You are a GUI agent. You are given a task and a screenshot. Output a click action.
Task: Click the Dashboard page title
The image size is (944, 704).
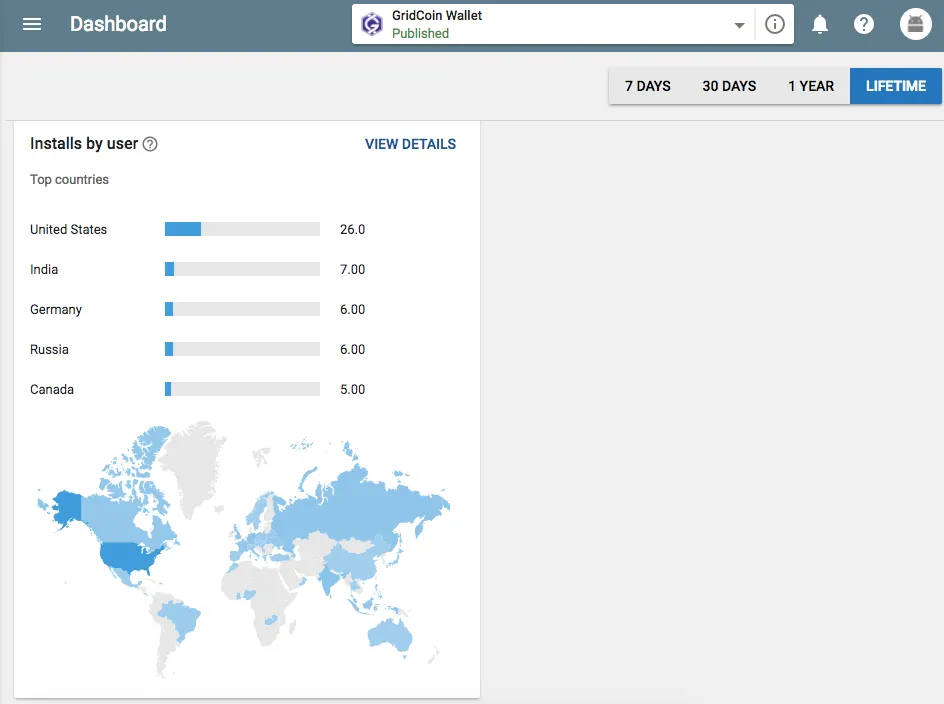pyautogui.click(x=118, y=24)
